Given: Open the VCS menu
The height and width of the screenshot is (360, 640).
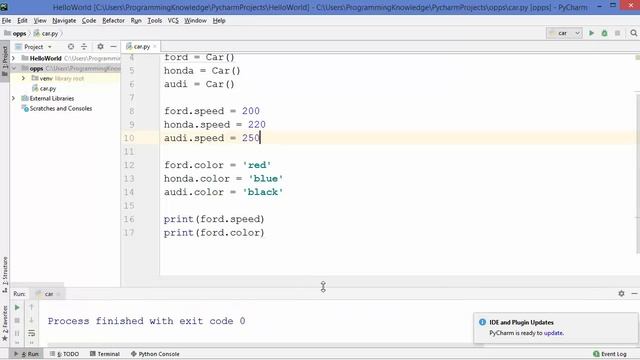Looking at the screenshot, I should 173,20.
